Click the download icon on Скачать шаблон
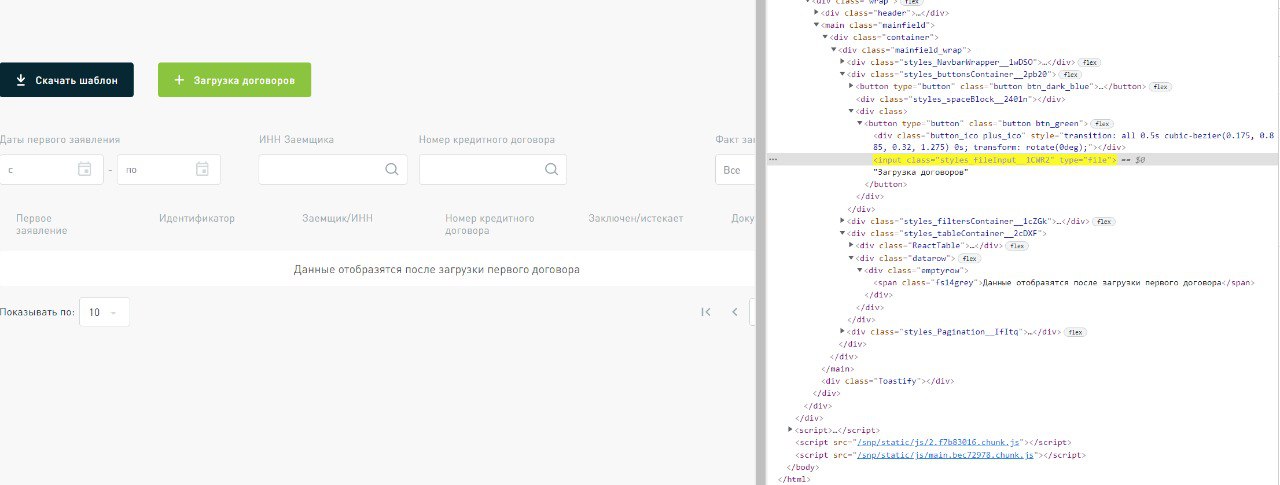This screenshot has width=1280, height=485. point(19,80)
